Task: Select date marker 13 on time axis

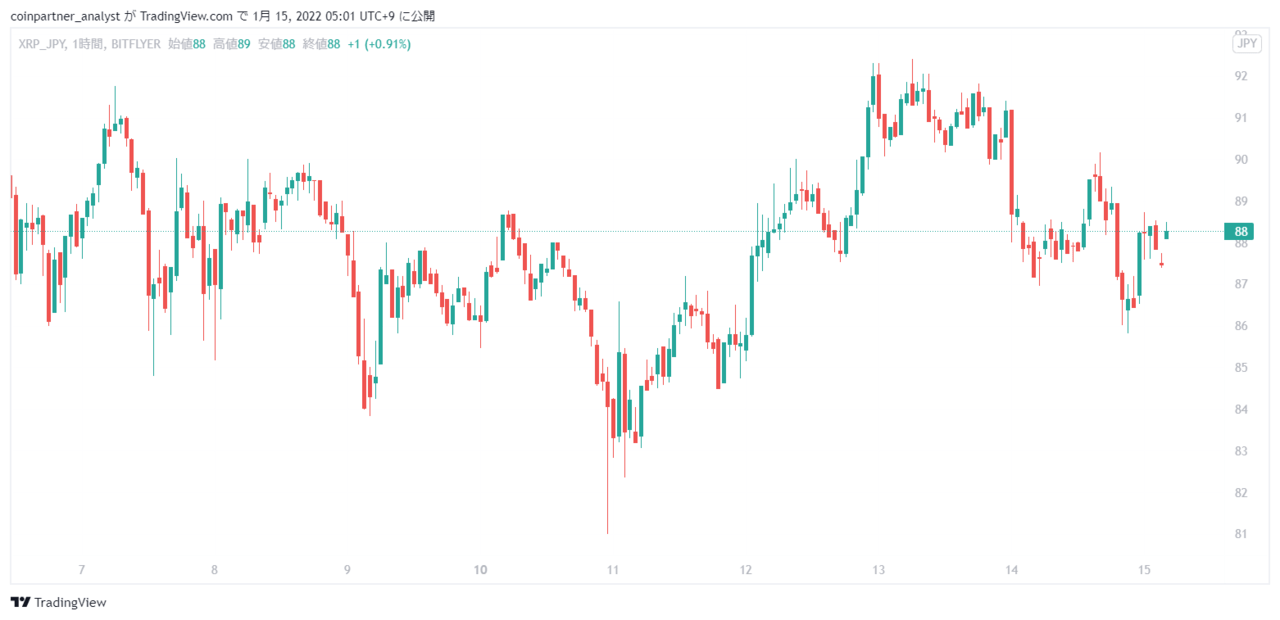Action: (x=879, y=570)
